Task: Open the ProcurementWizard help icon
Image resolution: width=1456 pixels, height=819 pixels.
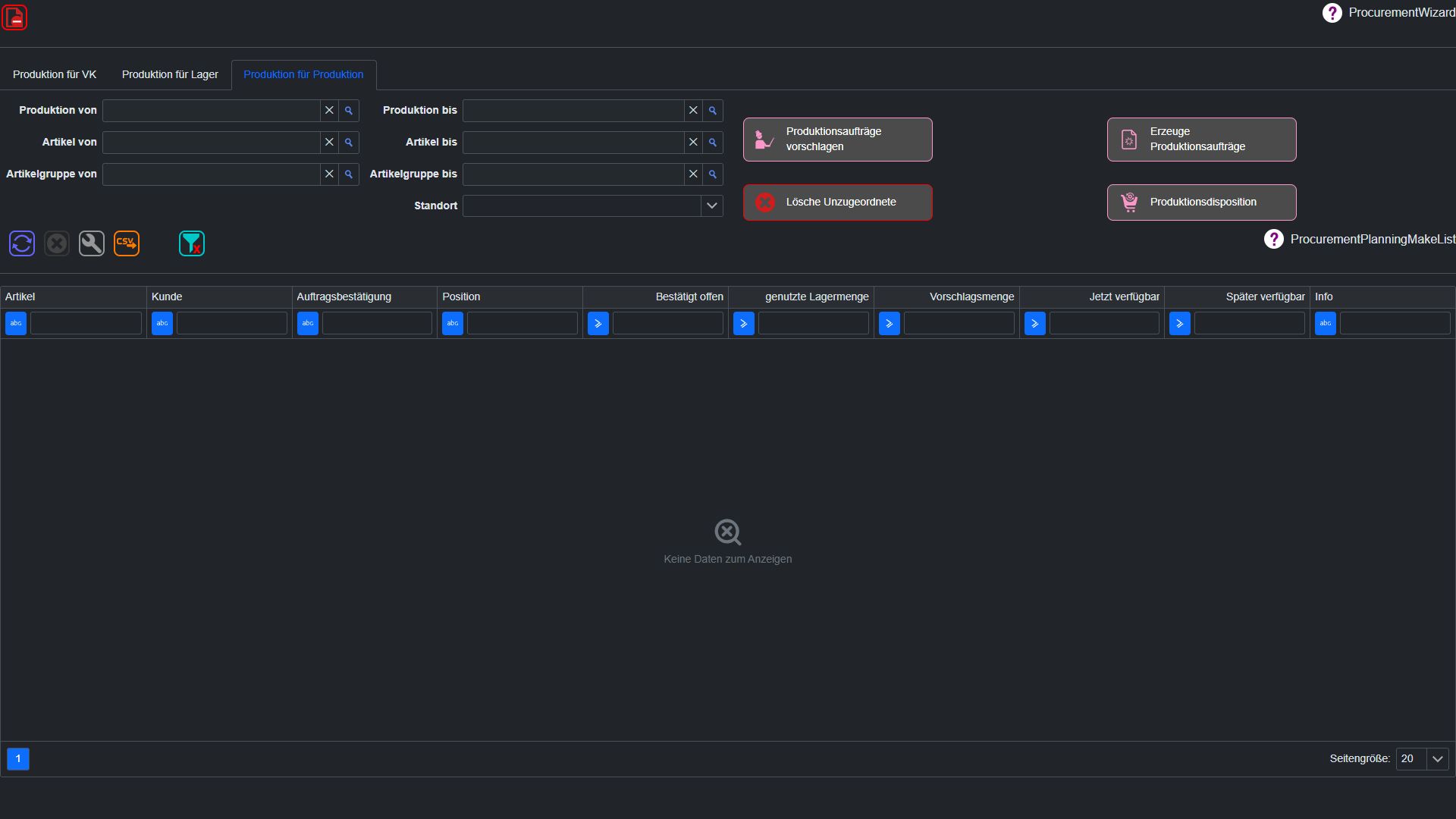Action: click(1332, 13)
